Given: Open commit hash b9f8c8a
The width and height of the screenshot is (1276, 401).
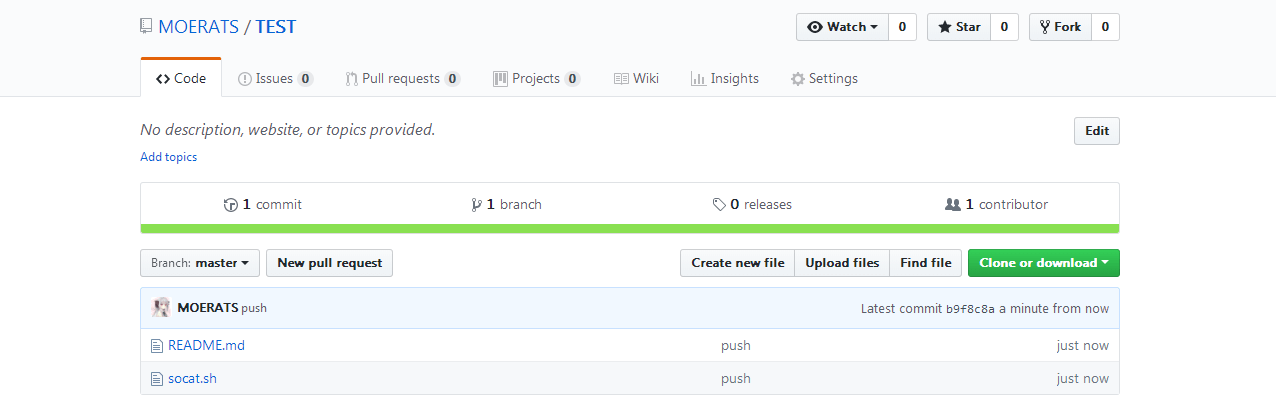Looking at the screenshot, I should click(971, 309).
